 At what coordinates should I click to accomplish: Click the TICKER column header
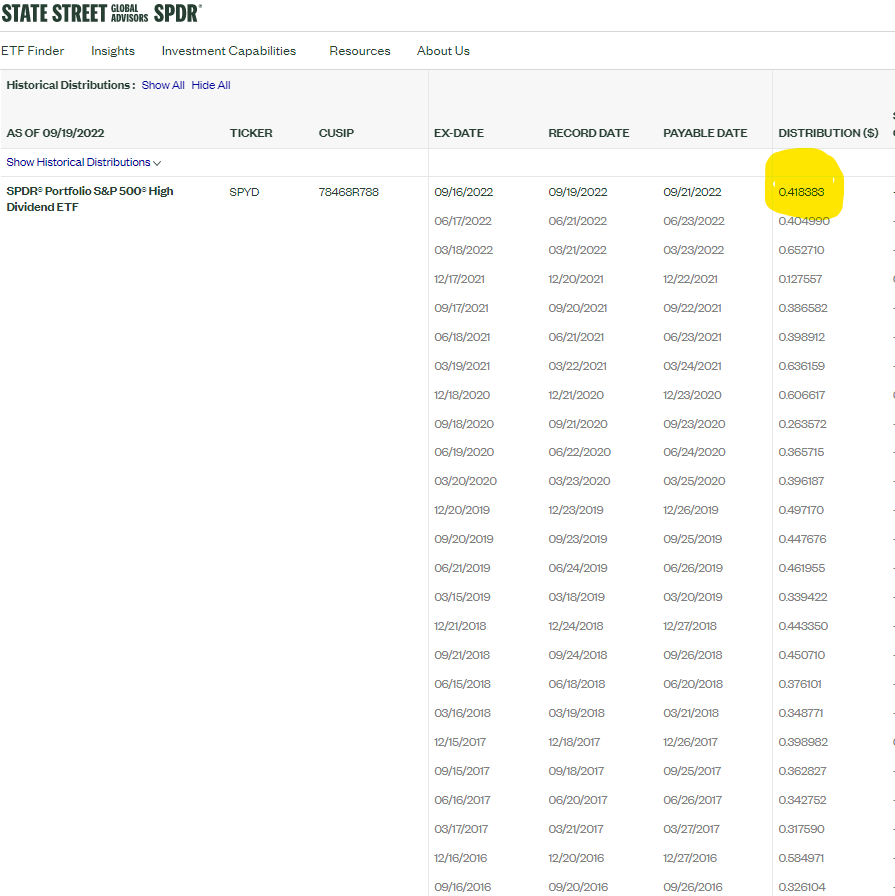coord(251,133)
